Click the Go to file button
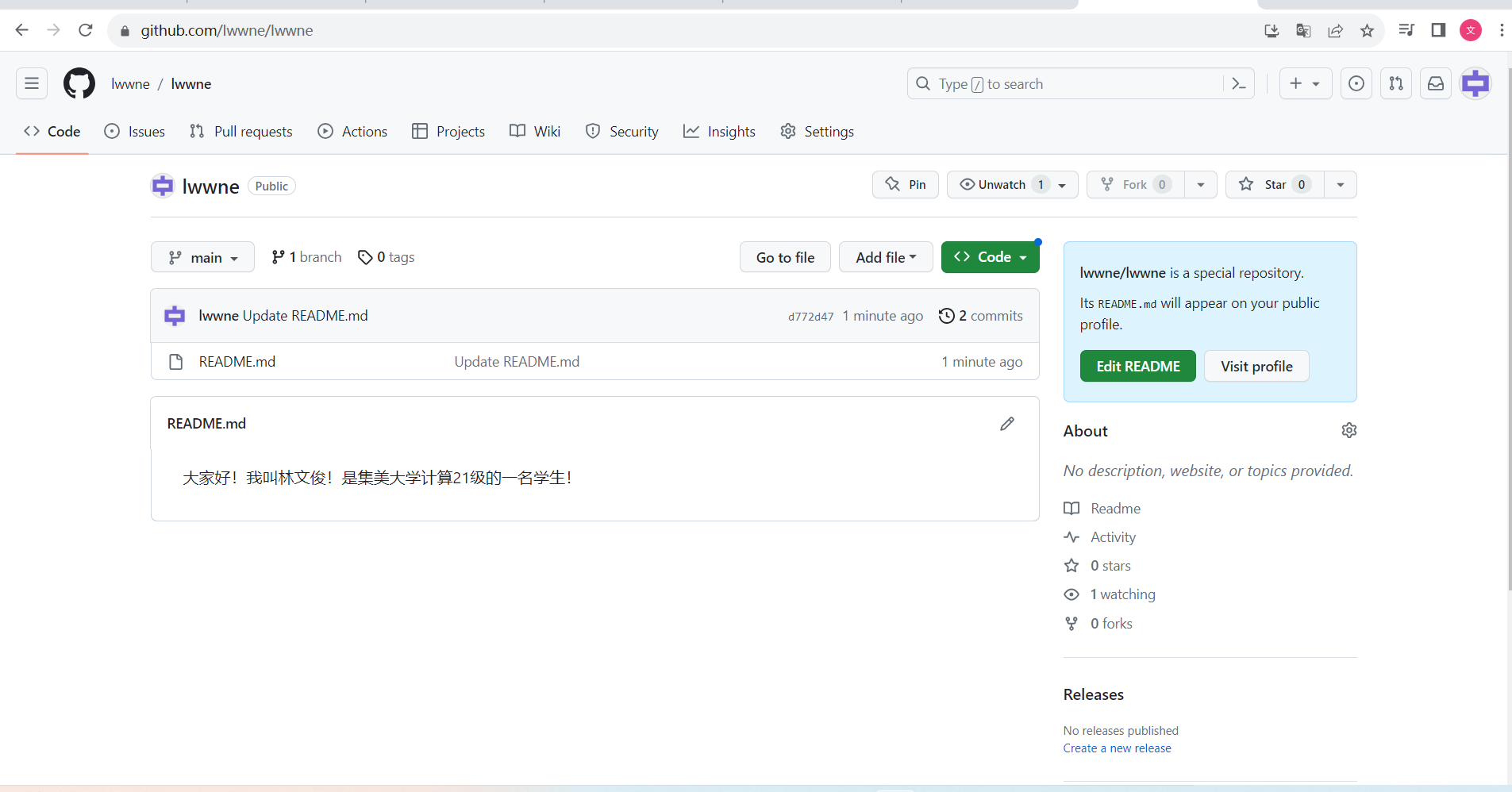 tap(785, 257)
